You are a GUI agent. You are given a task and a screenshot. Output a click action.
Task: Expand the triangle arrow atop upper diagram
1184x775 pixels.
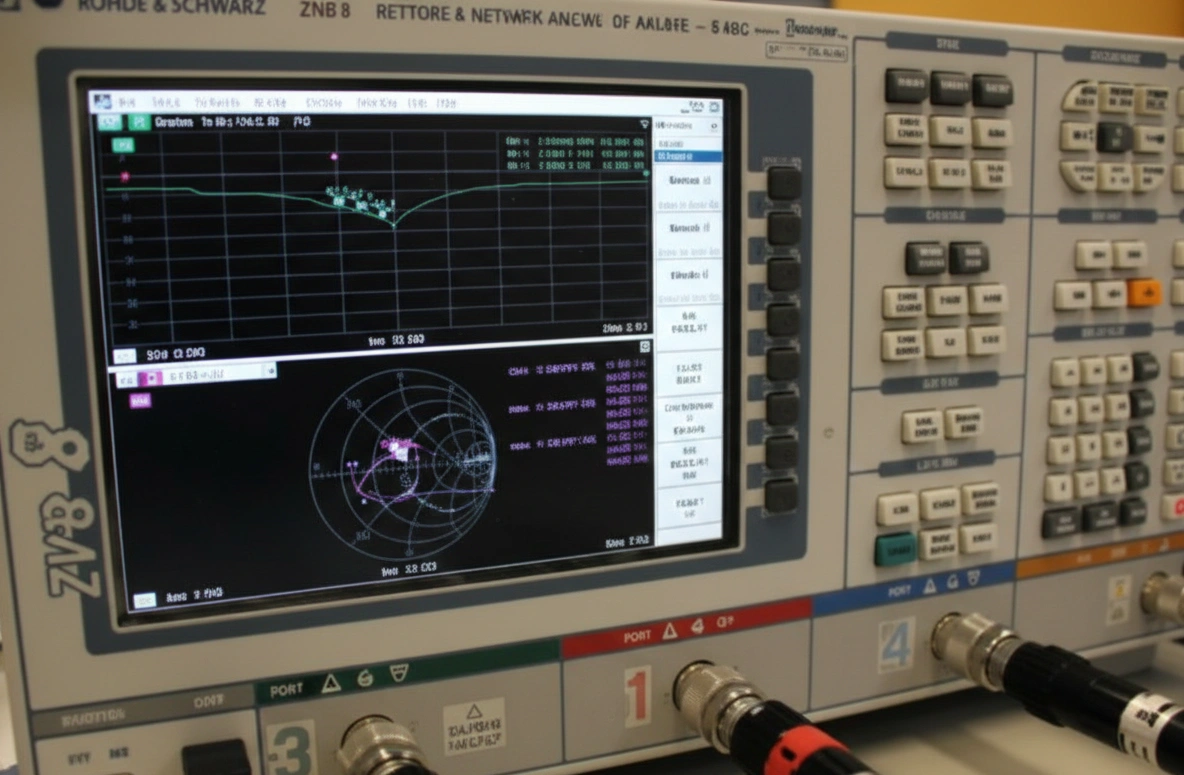tap(644, 124)
